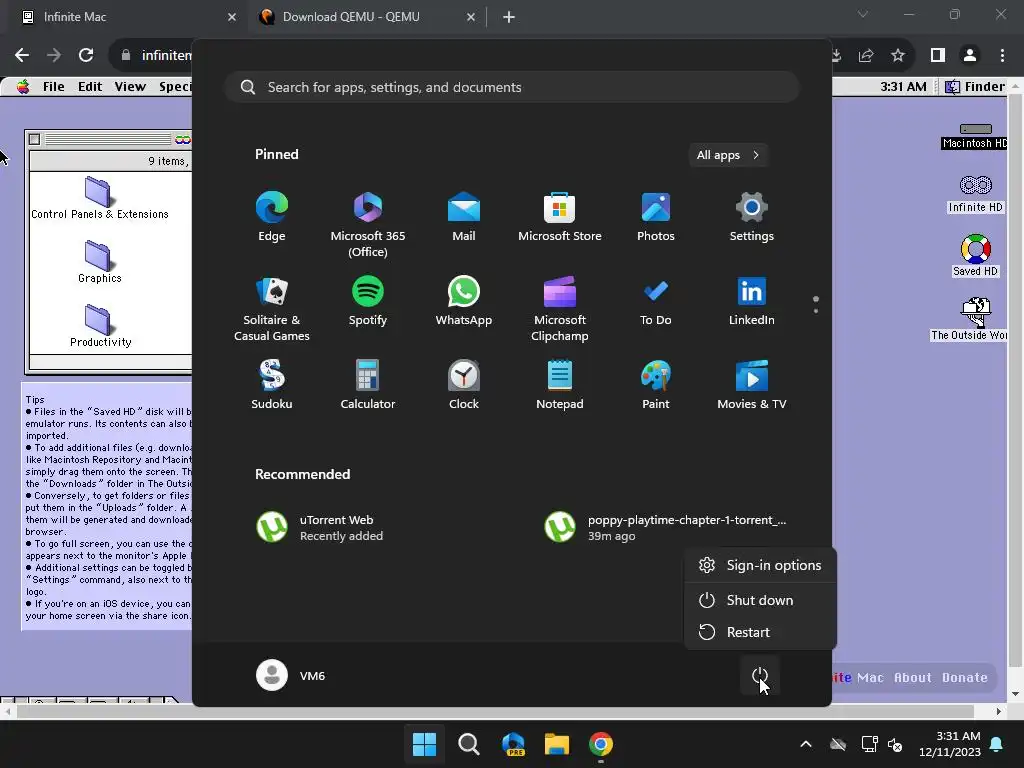Viewport: 1024px width, 768px height.
Task: Open recommended poppy-playtime torrent file
Action: pos(666,528)
